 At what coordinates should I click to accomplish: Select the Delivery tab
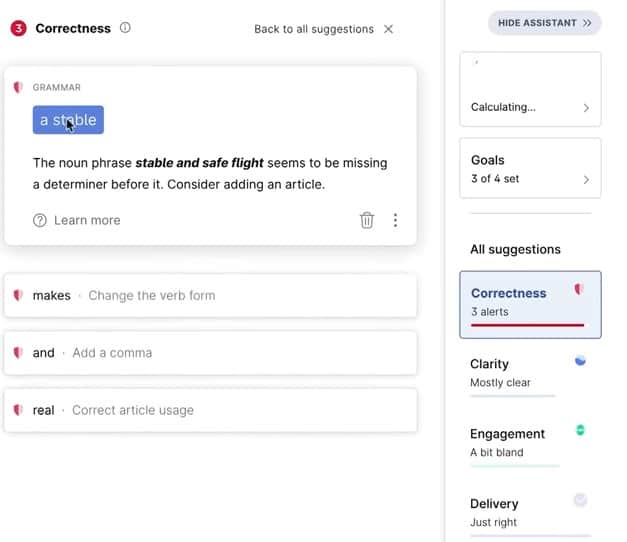530,514
